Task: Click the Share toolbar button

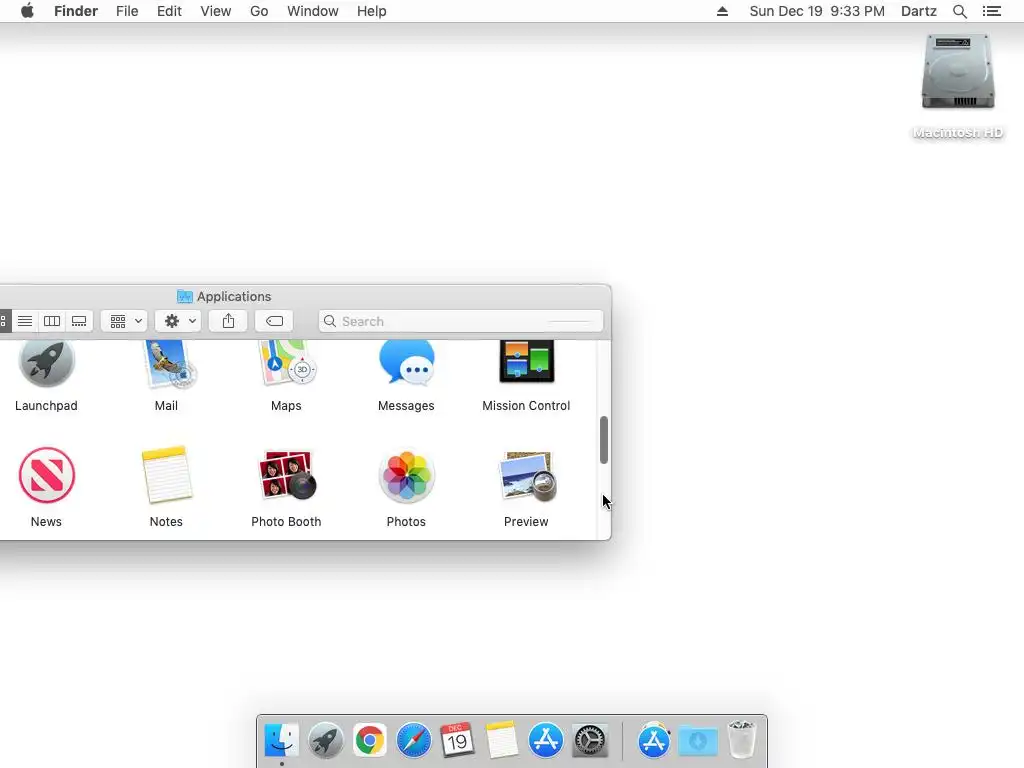Action: [x=228, y=321]
